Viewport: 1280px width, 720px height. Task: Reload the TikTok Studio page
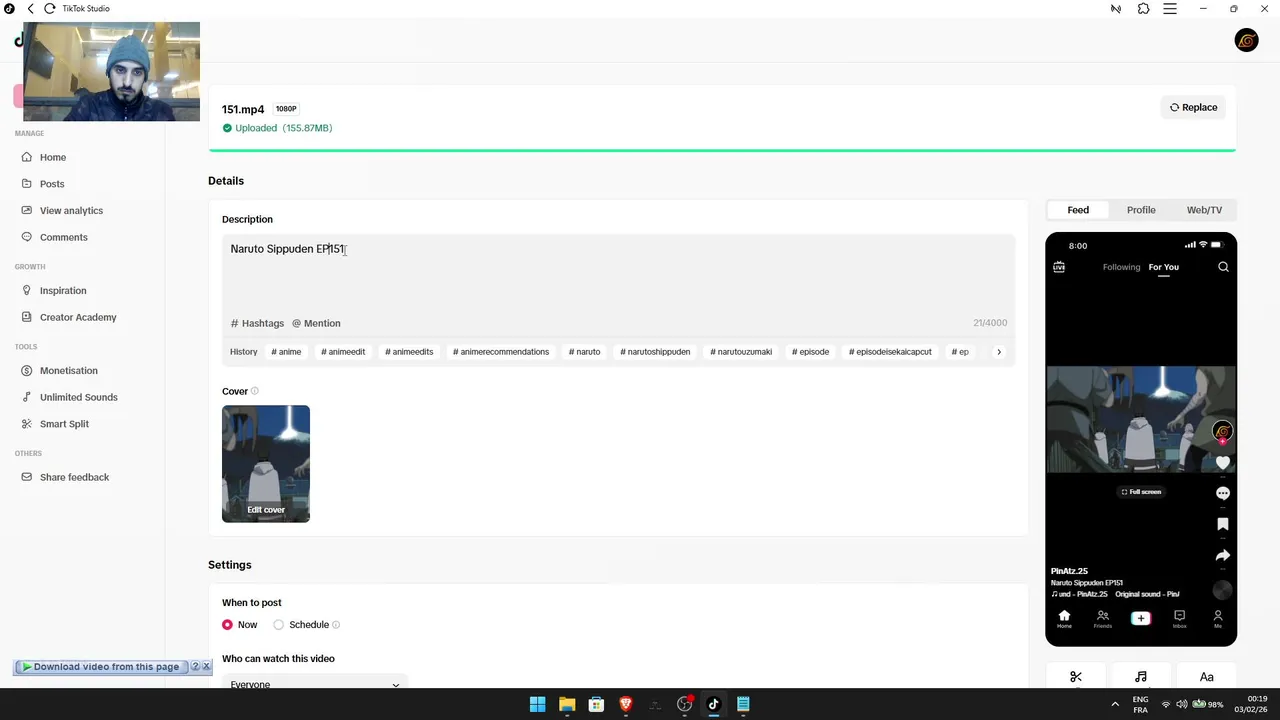point(50,9)
